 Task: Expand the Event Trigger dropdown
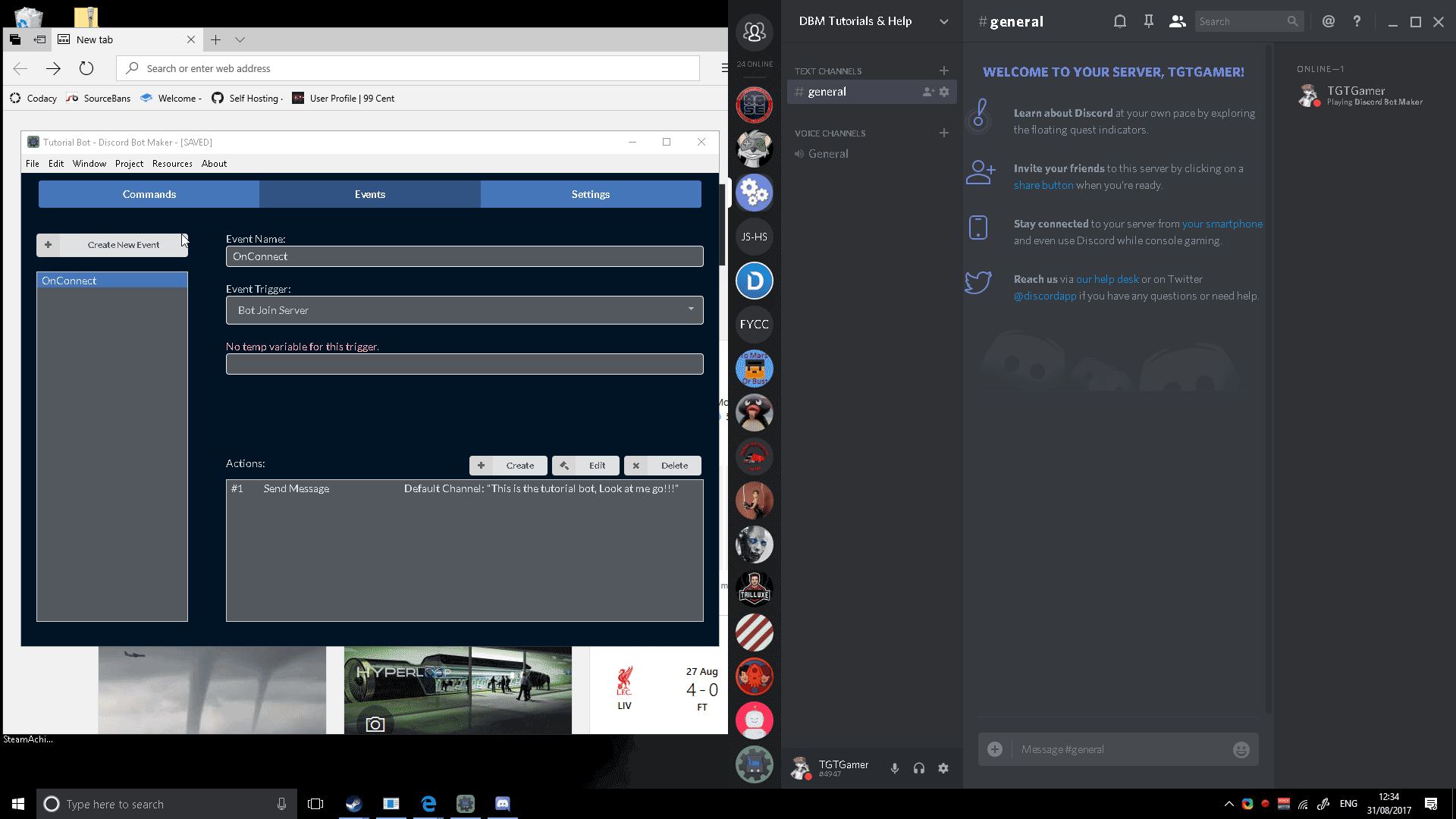[464, 310]
